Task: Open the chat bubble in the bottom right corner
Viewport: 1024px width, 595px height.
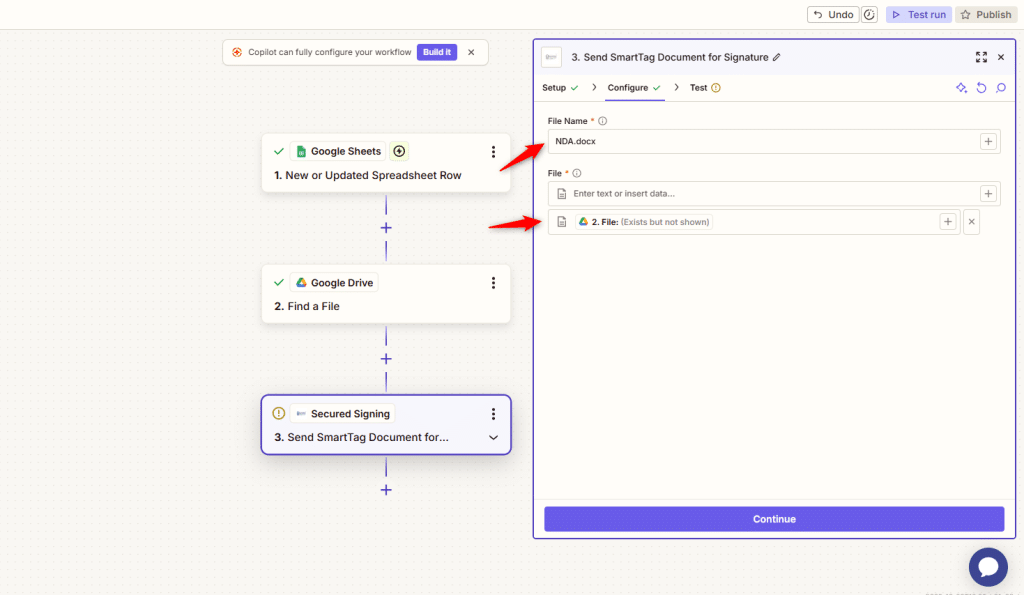Action: pyautogui.click(x=988, y=566)
